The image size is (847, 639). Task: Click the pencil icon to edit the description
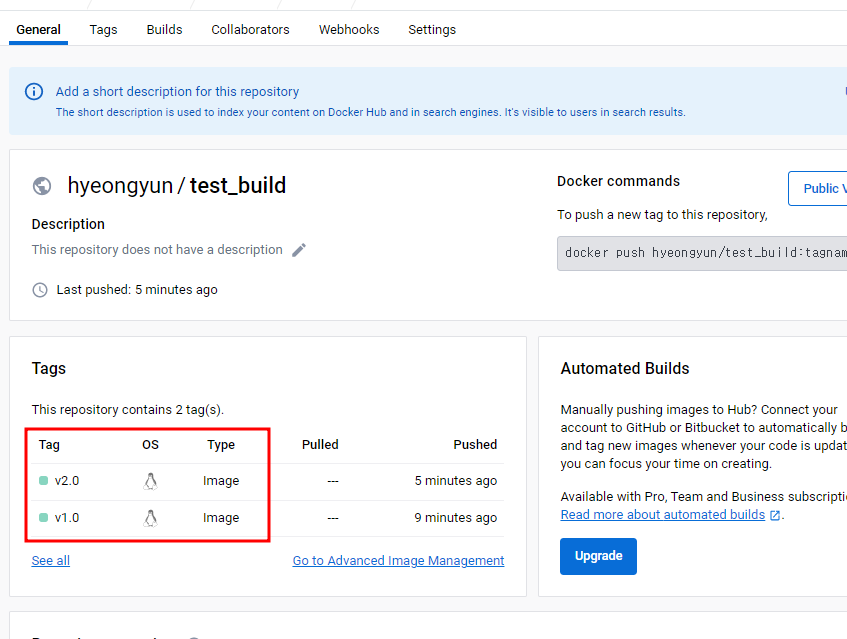(x=299, y=250)
